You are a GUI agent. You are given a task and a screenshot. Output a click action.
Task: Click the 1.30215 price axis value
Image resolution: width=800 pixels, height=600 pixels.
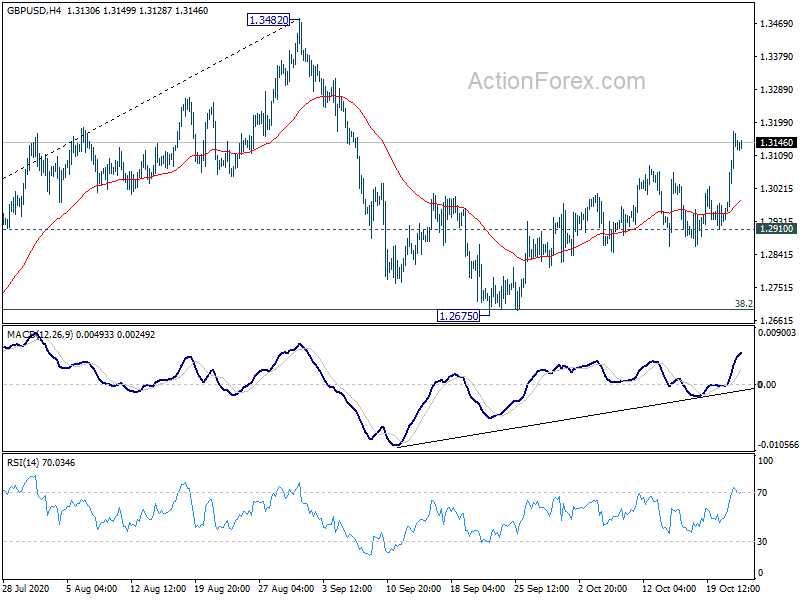tap(777, 189)
